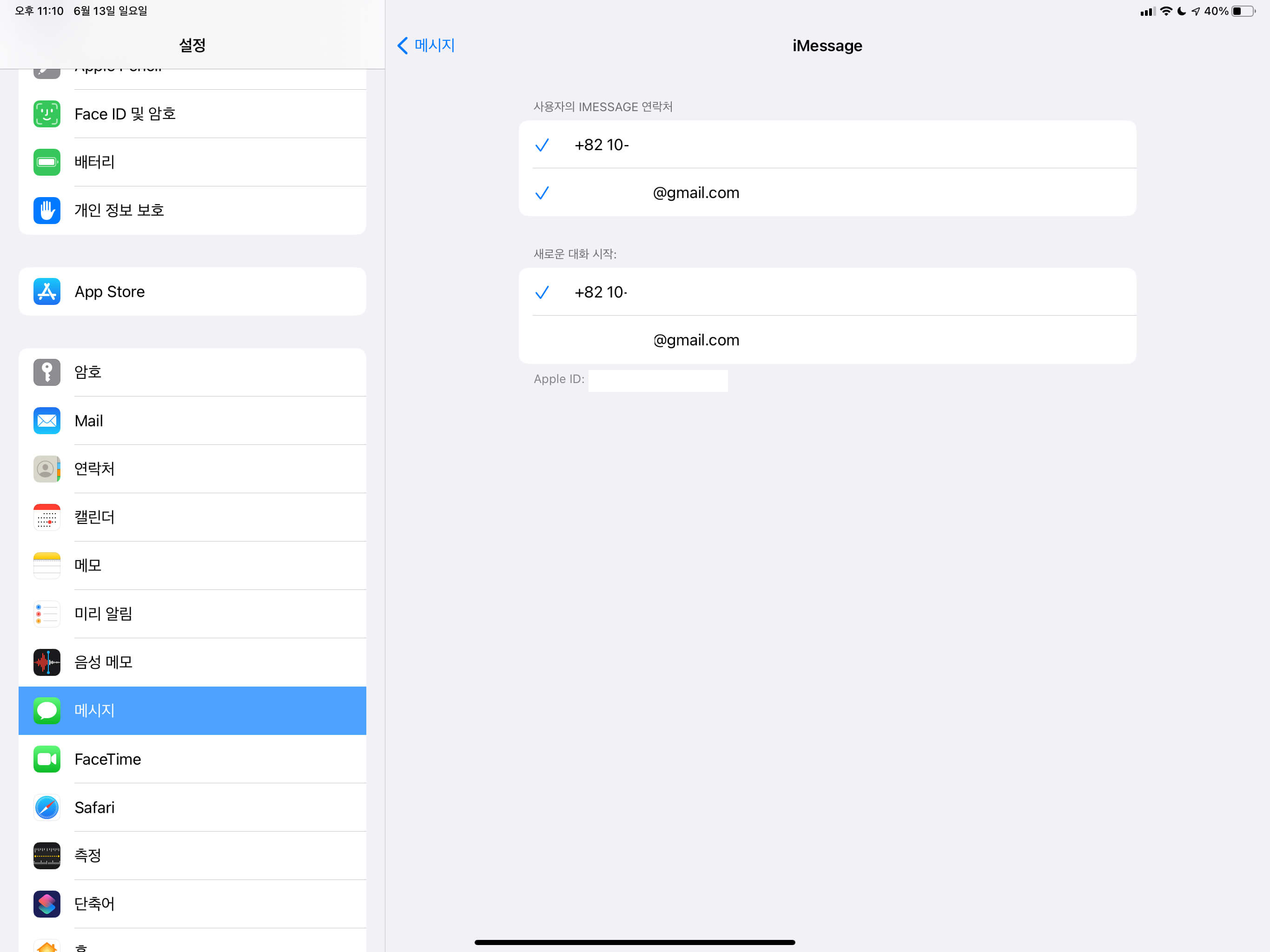
Task: Open 미리 알림 settings row
Action: (192, 614)
